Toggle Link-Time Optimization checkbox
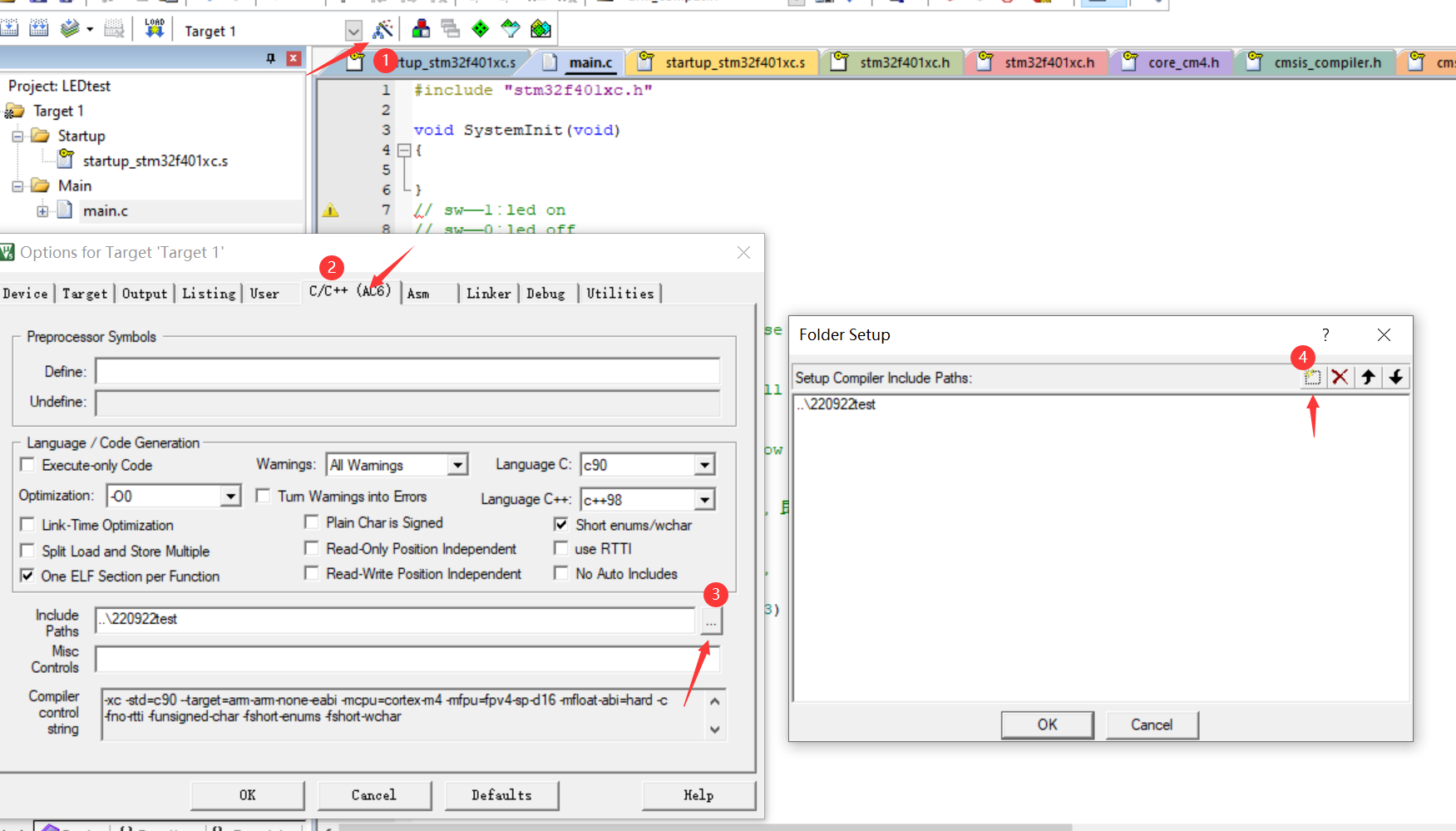Viewport: 1456px width, 831px height. click(x=27, y=525)
